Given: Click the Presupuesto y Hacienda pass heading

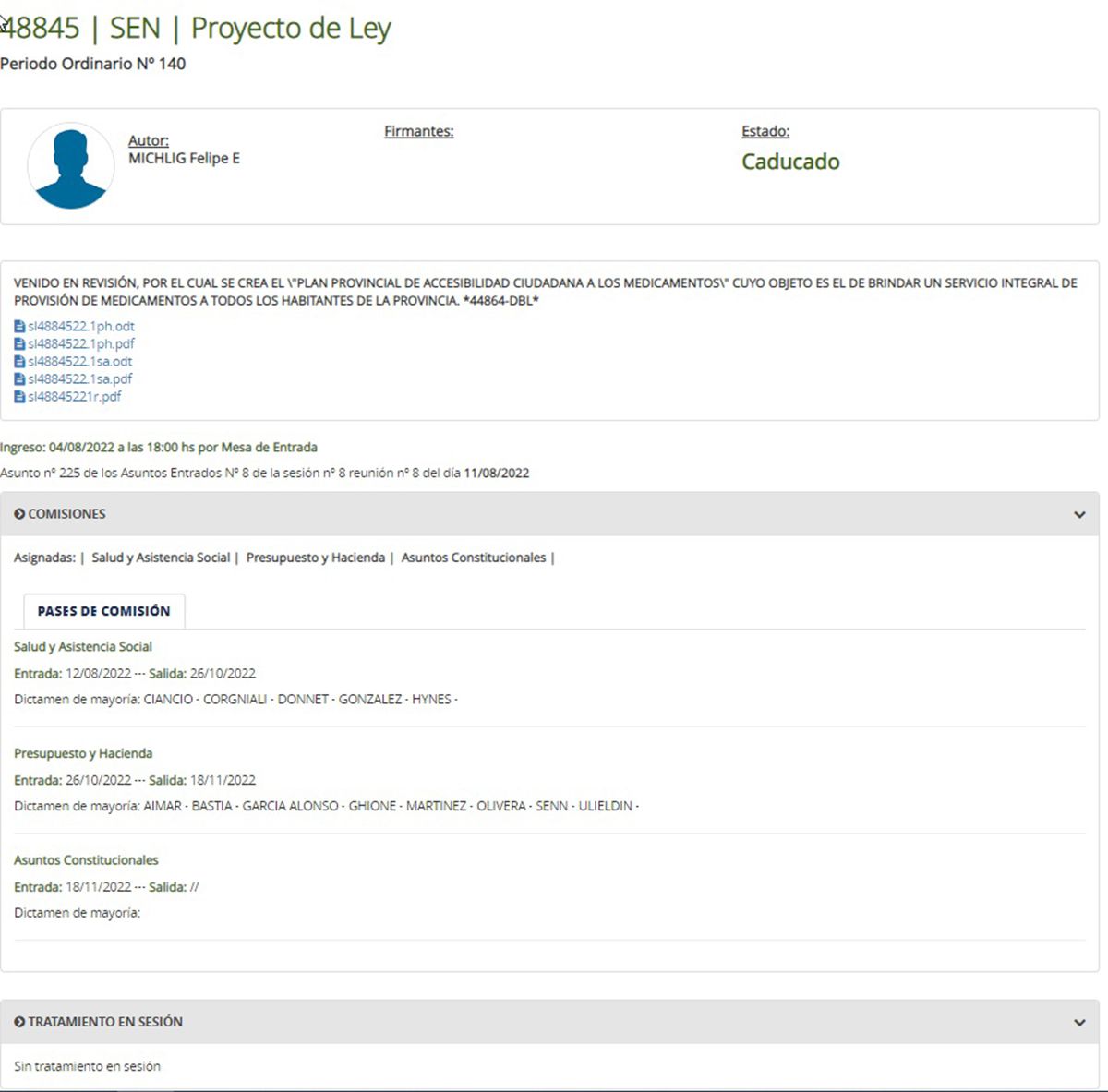Looking at the screenshot, I should 83,753.
